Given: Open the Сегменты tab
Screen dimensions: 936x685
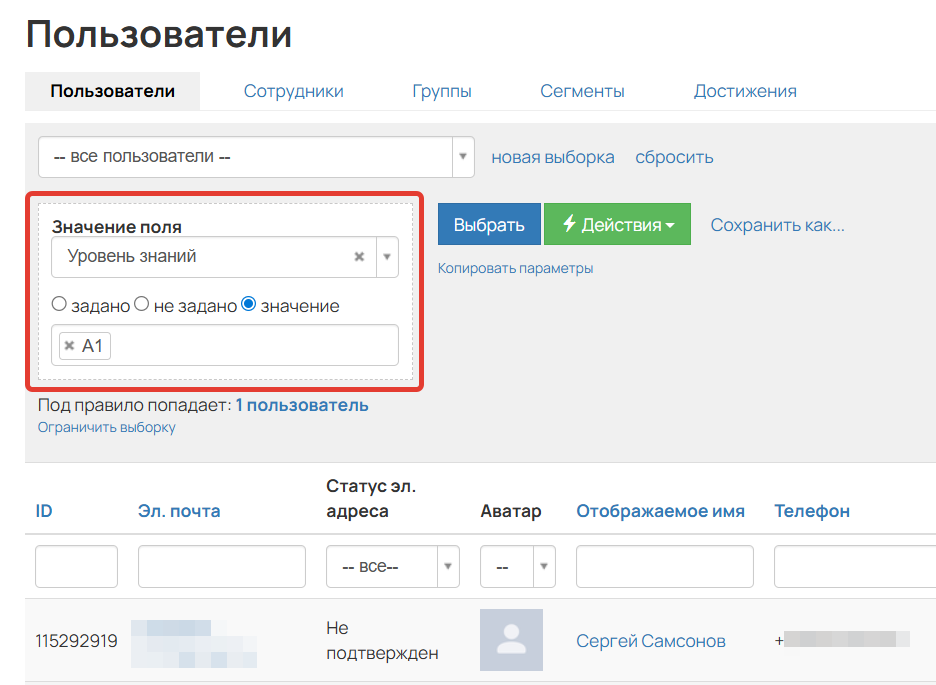Looking at the screenshot, I should (x=582, y=90).
